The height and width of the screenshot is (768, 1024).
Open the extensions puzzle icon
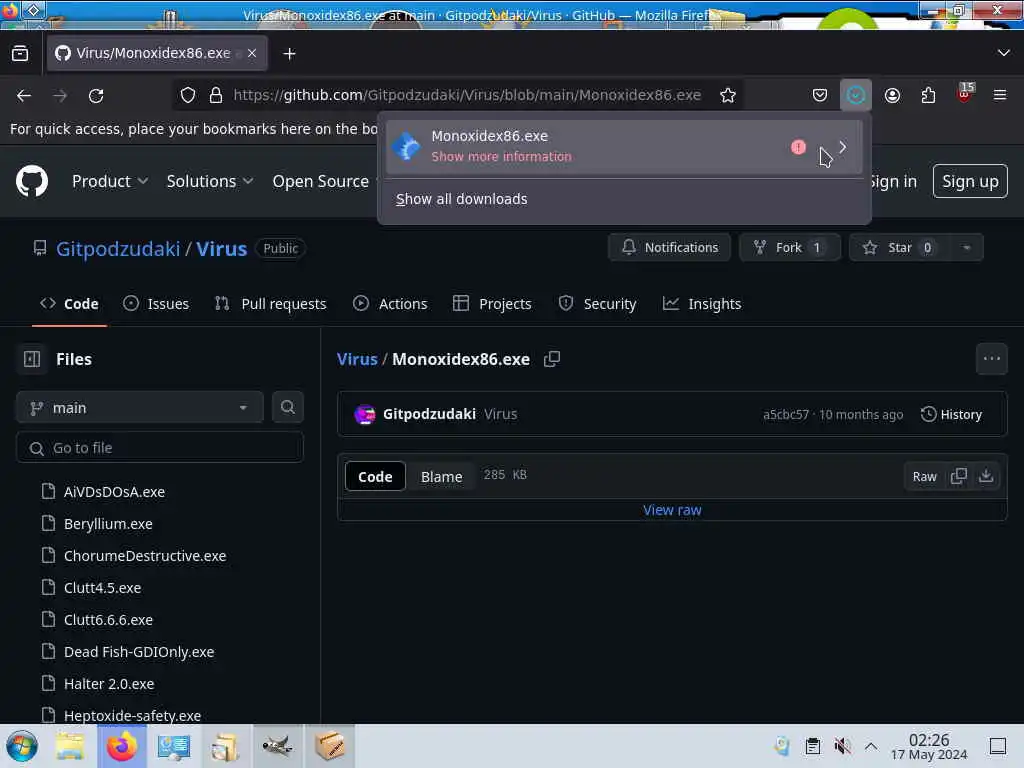(x=928, y=95)
